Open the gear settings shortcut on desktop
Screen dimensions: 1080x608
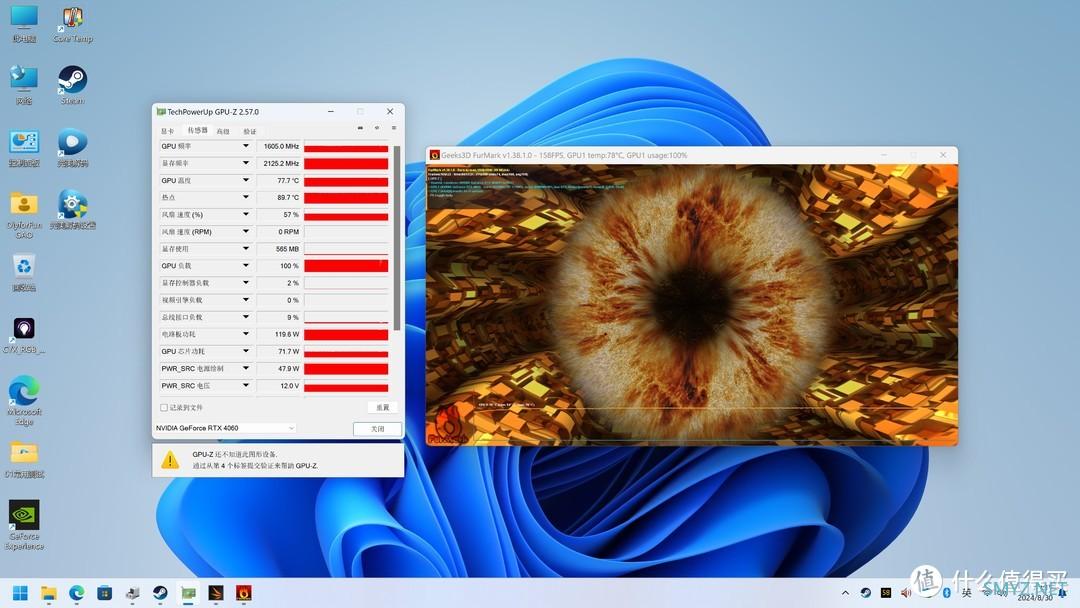(x=72, y=210)
